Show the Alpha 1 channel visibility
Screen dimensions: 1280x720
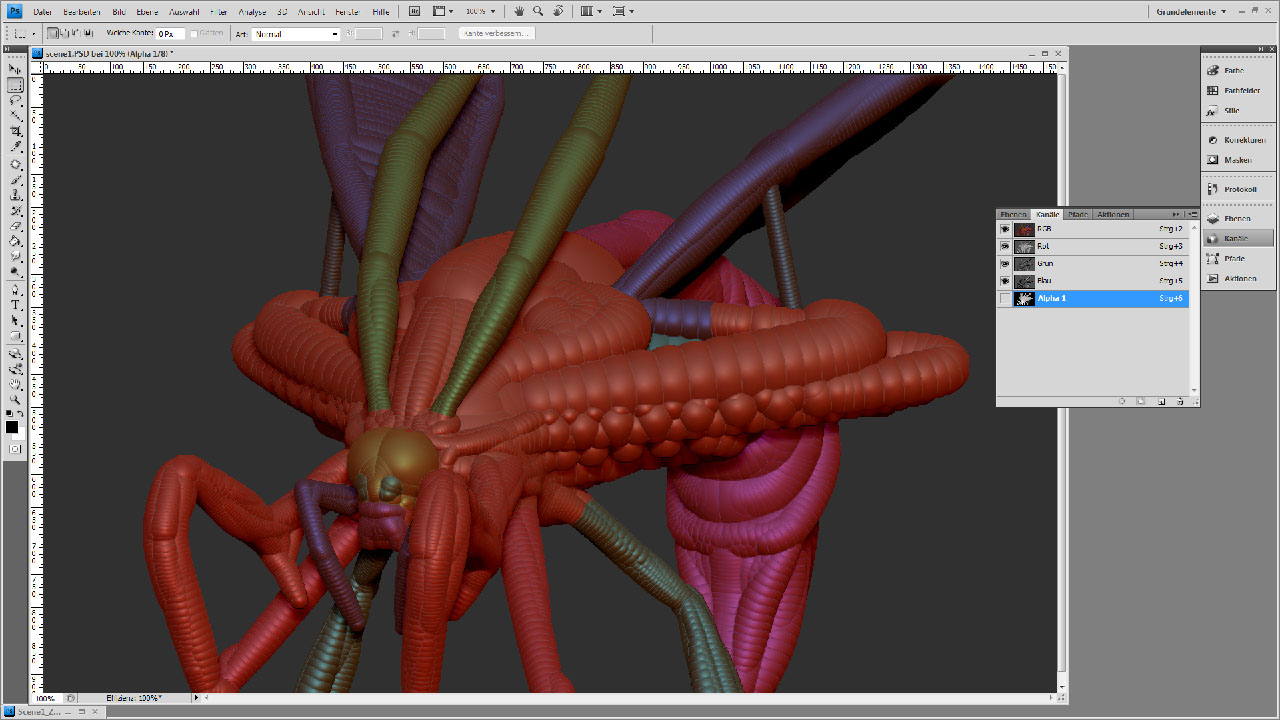(1005, 298)
